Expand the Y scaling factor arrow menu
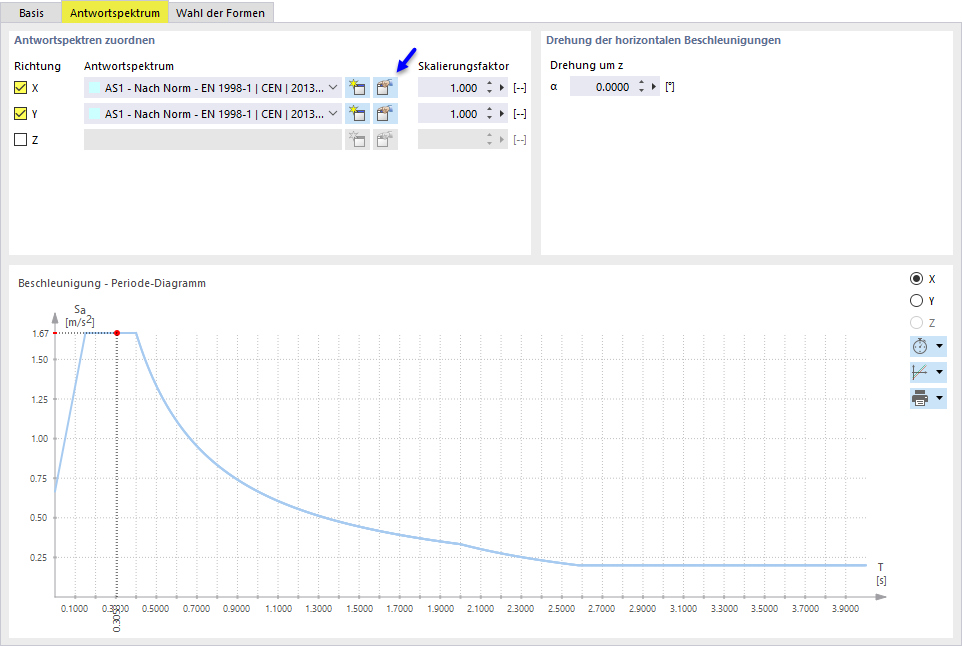 tap(502, 113)
